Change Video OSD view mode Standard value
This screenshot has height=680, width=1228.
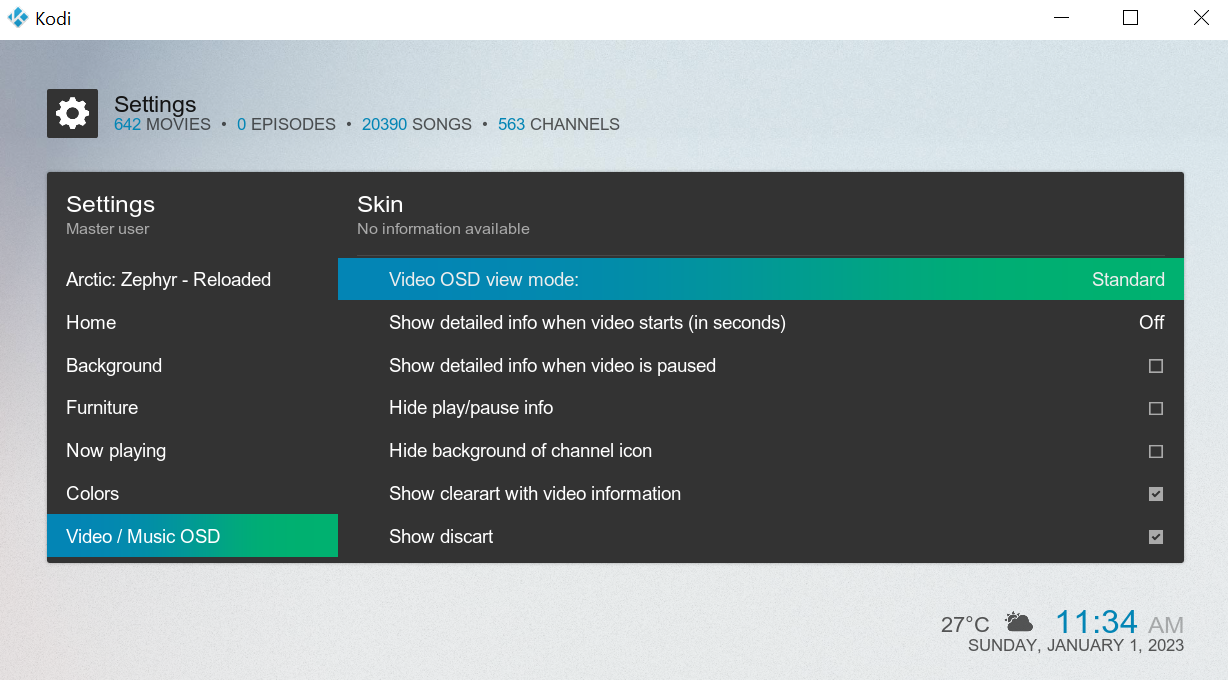(1127, 280)
